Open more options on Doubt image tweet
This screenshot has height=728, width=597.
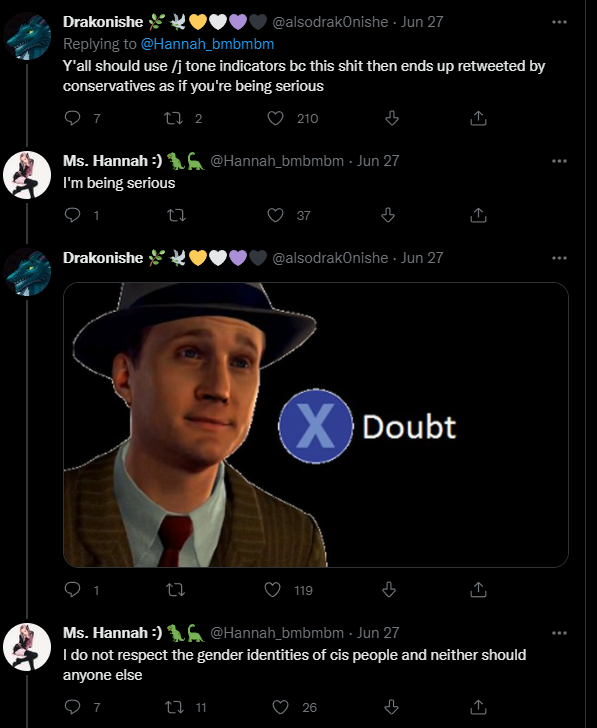(559, 258)
